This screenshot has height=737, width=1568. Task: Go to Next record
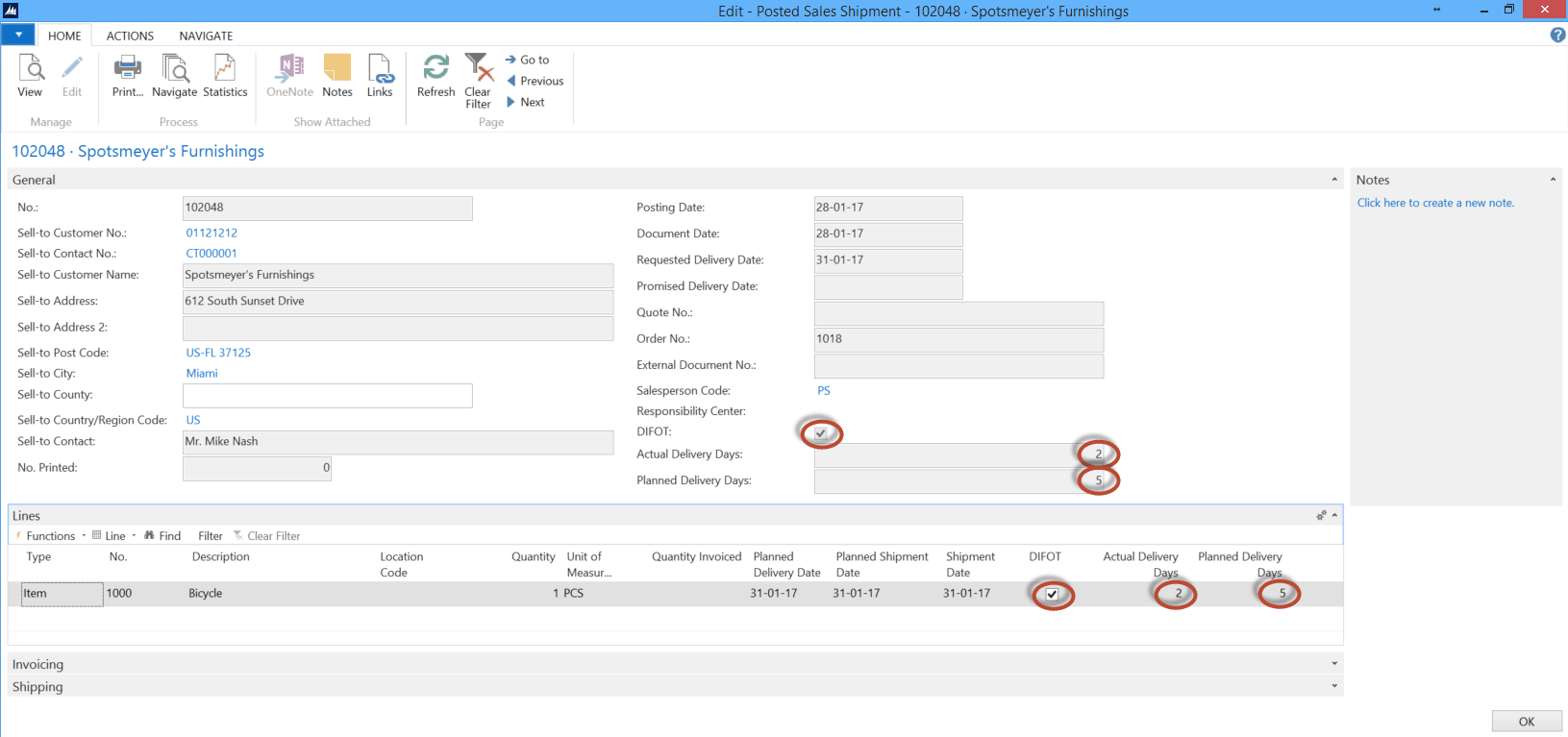[526, 102]
